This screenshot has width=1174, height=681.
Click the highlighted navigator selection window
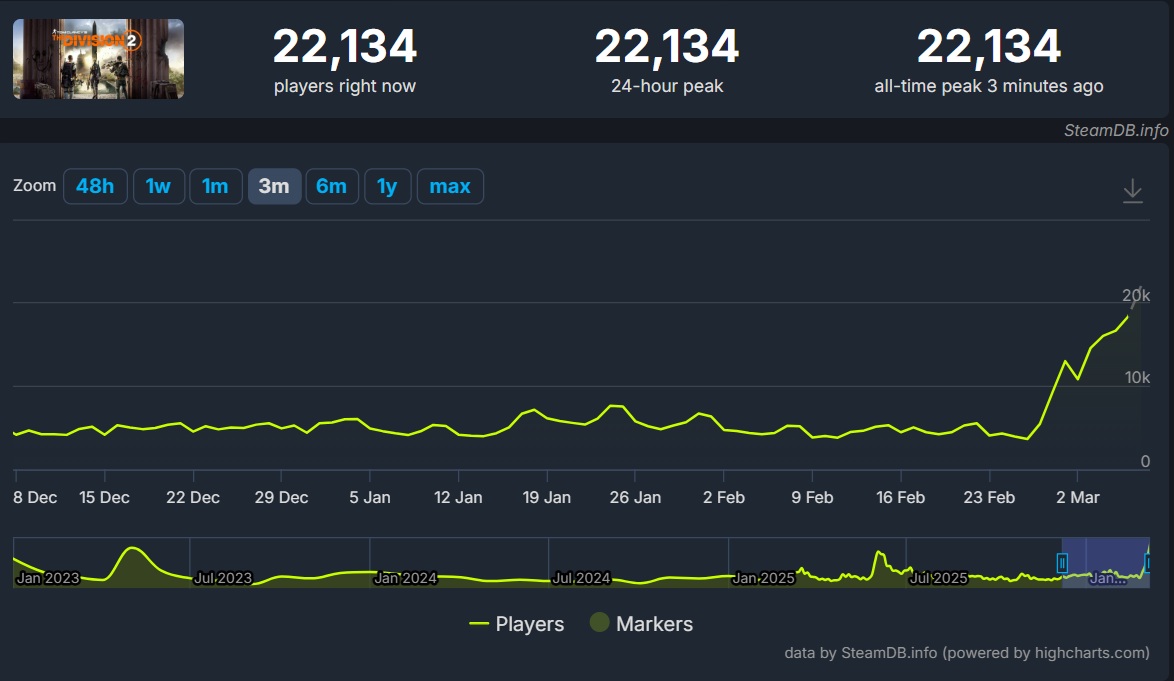point(1104,562)
